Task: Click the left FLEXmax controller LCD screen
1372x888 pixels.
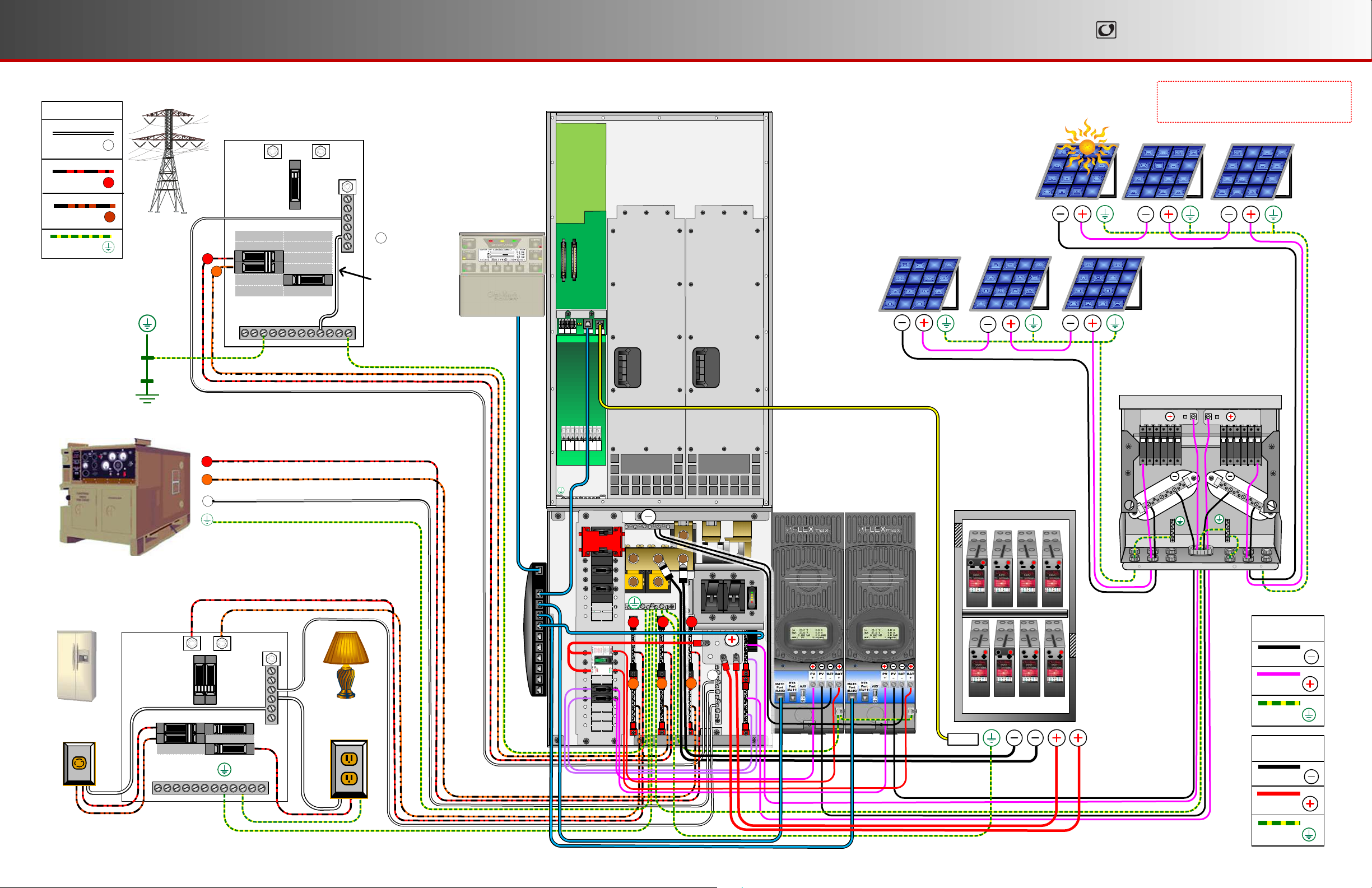Action: [x=808, y=634]
